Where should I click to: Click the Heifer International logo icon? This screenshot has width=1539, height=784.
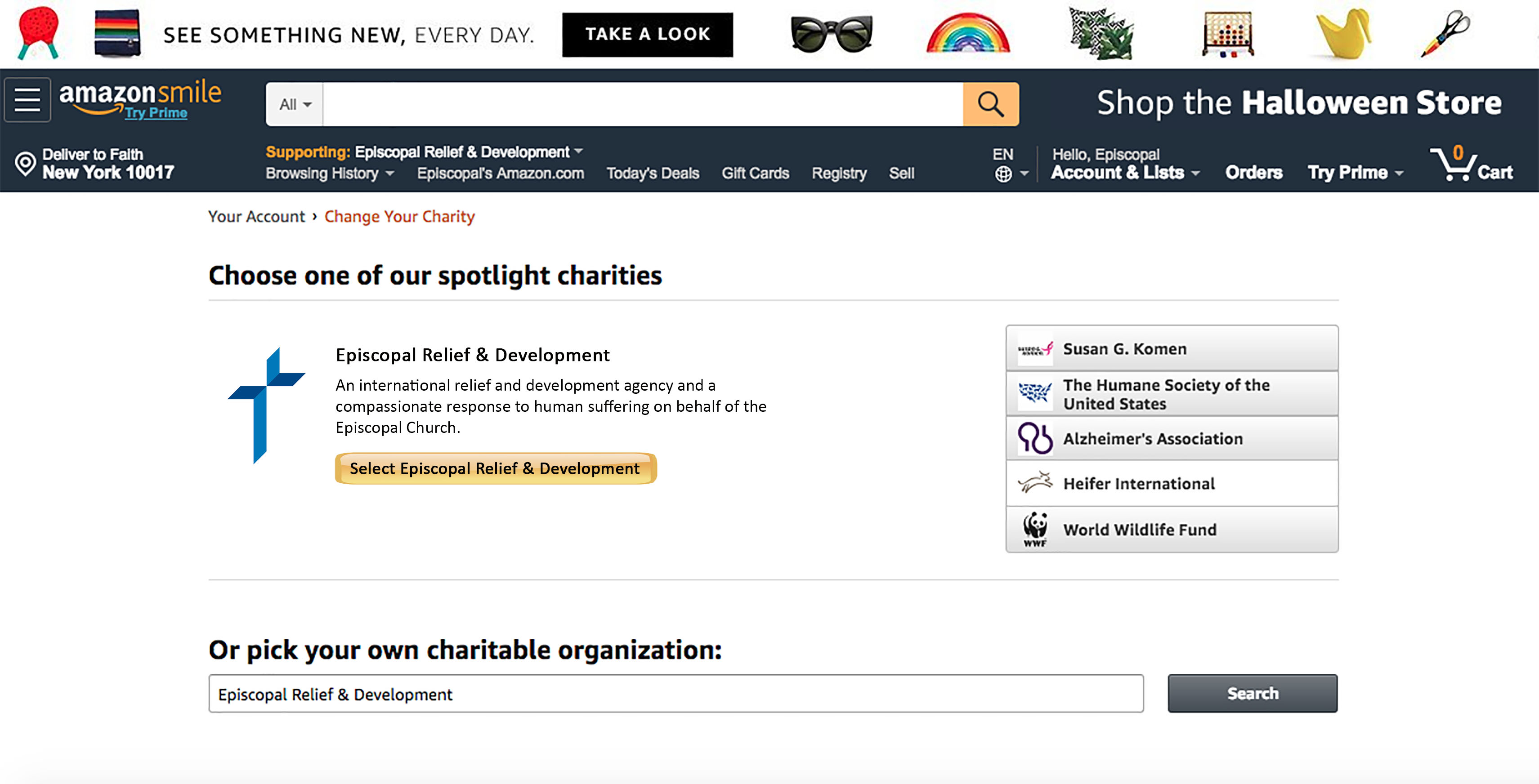click(x=1035, y=482)
